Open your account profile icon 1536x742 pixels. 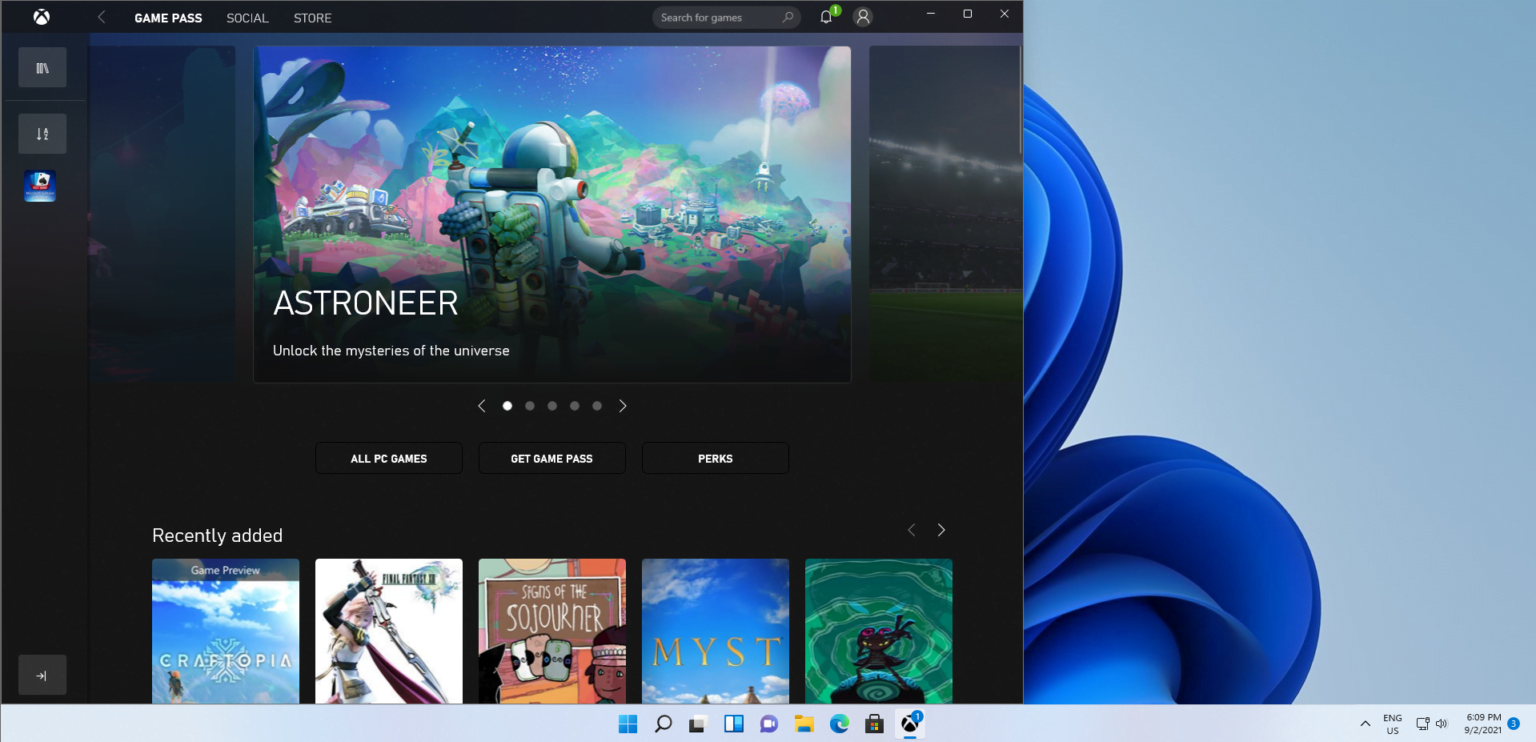click(862, 17)
